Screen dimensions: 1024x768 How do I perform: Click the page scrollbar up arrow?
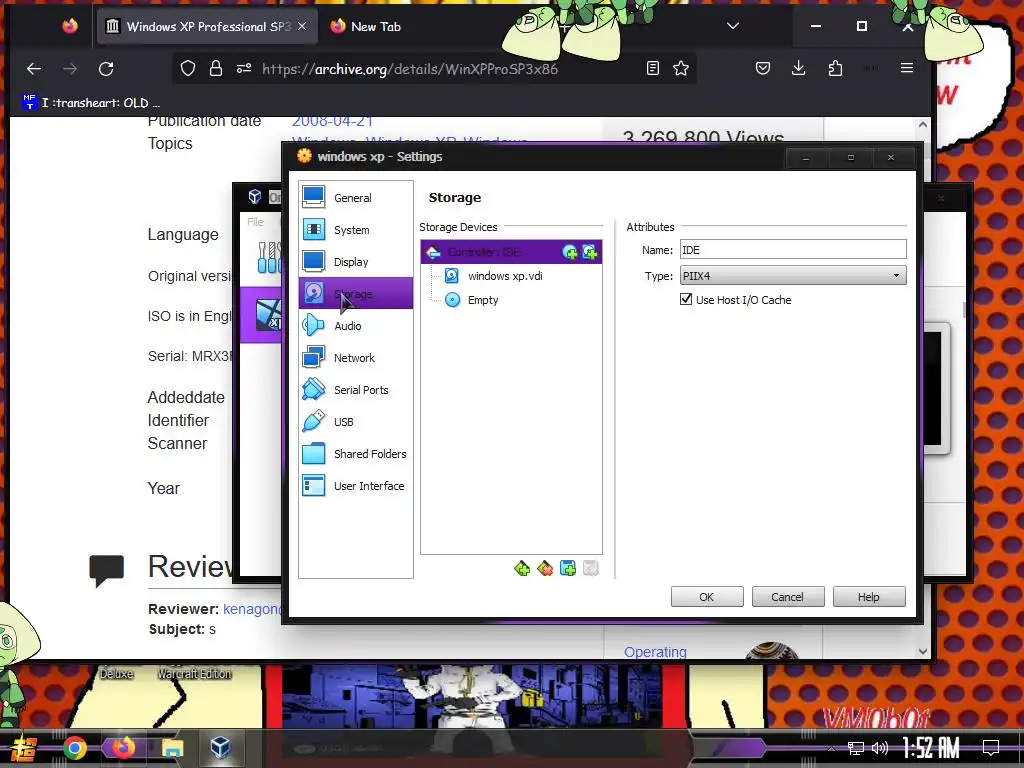(x=923, y=124)
